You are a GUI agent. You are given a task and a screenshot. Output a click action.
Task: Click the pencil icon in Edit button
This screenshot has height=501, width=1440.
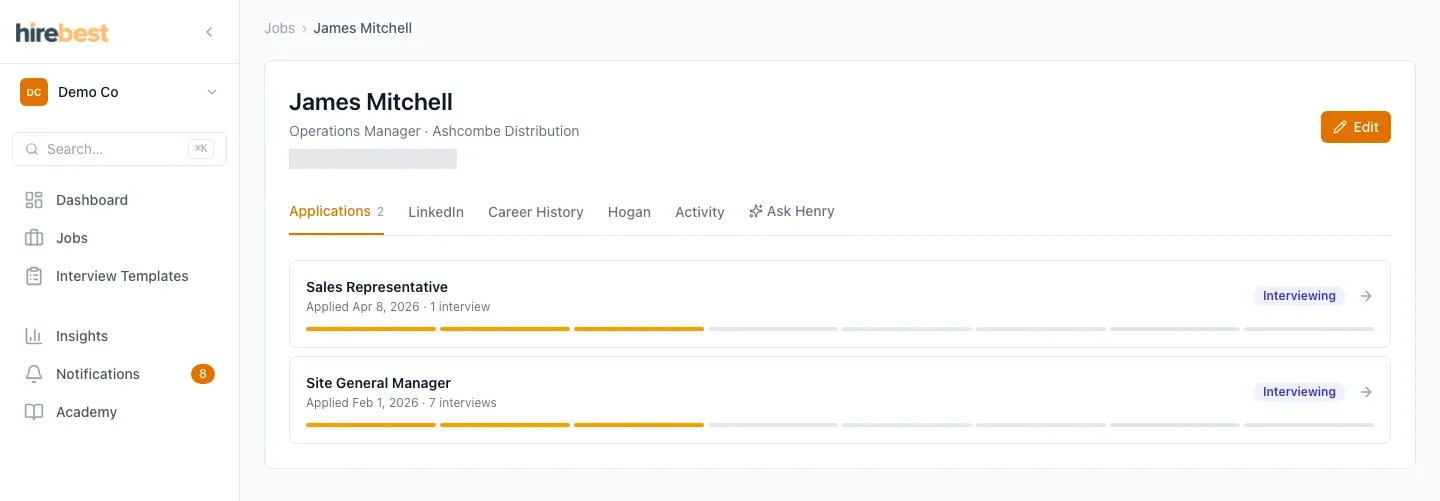[x=1340, y=127]
